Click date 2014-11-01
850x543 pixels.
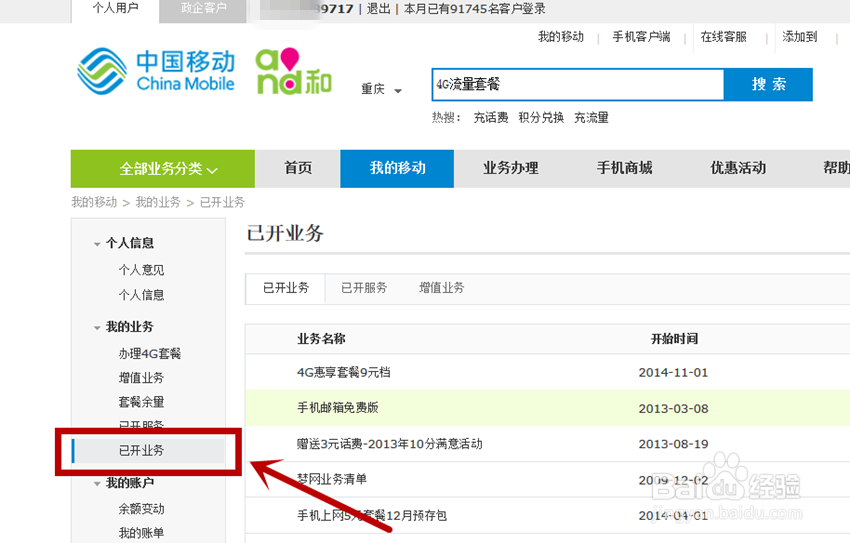pos(673,373)
